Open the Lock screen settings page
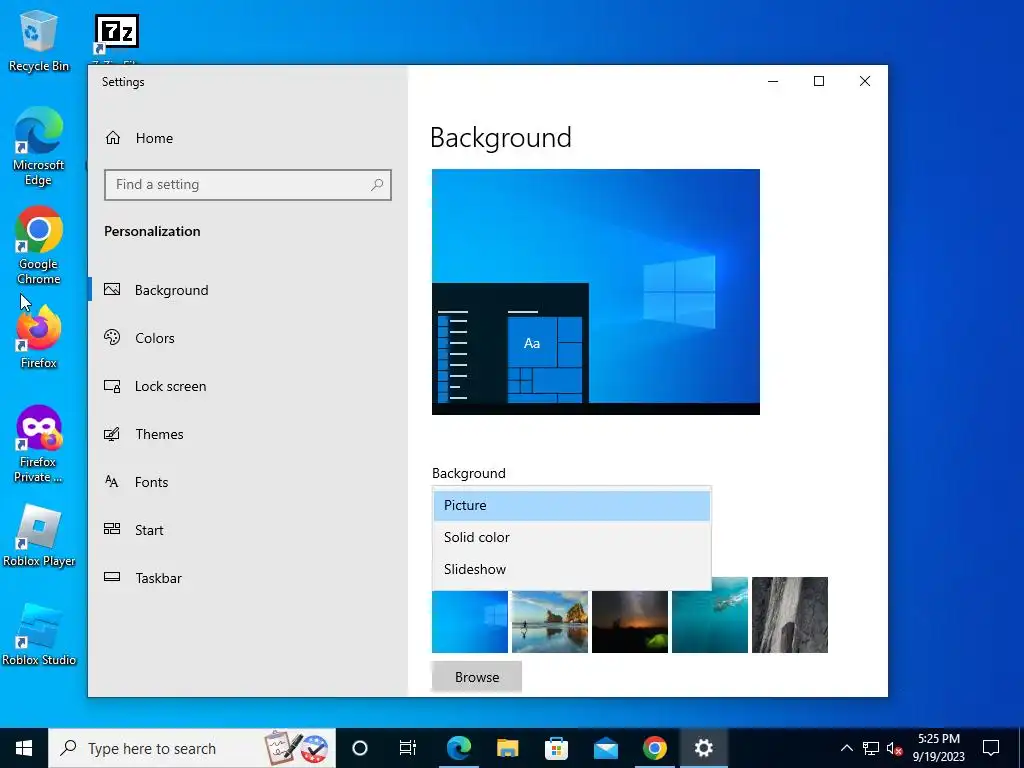1024x768 pixels. point(248,386)
